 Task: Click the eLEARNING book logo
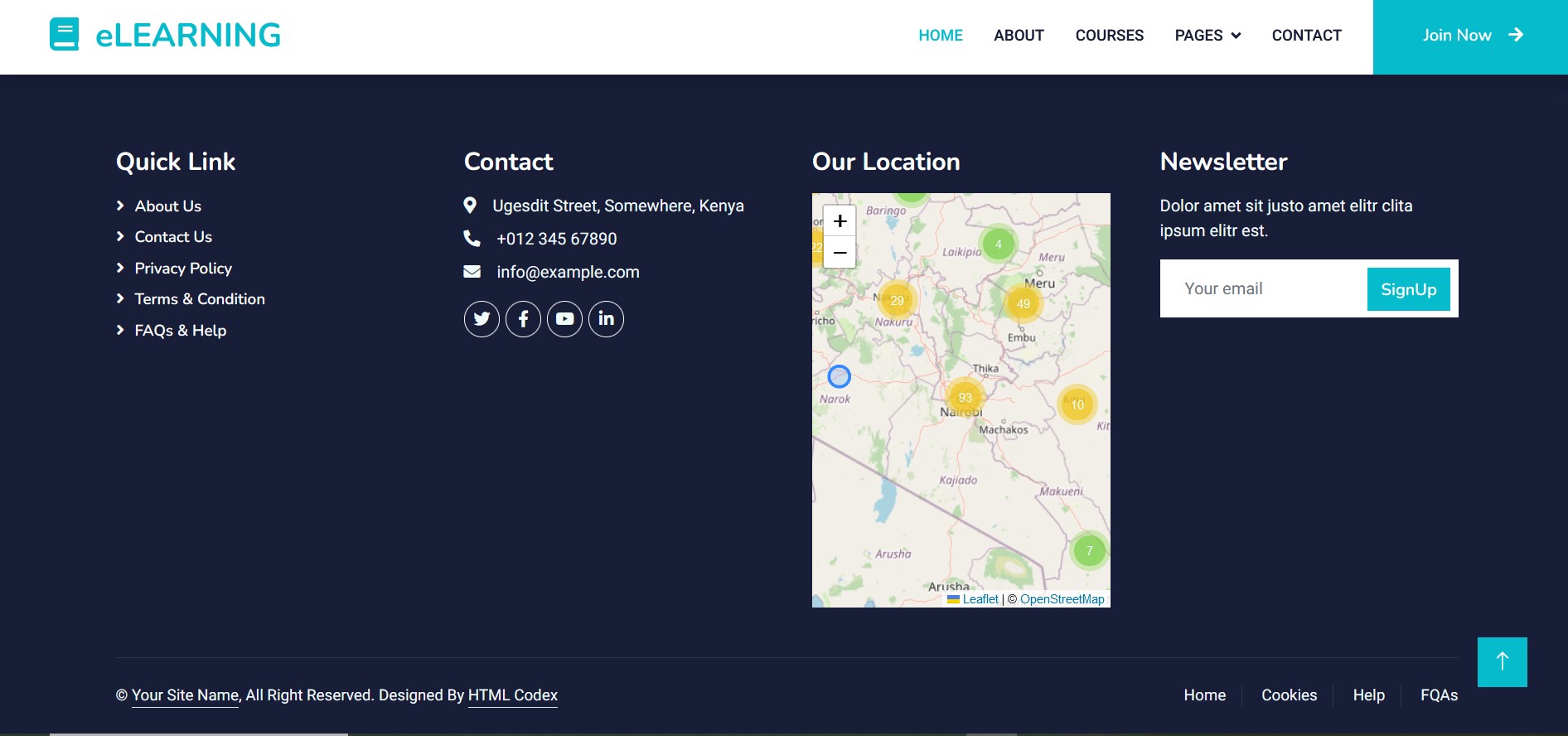click(65, 35)
